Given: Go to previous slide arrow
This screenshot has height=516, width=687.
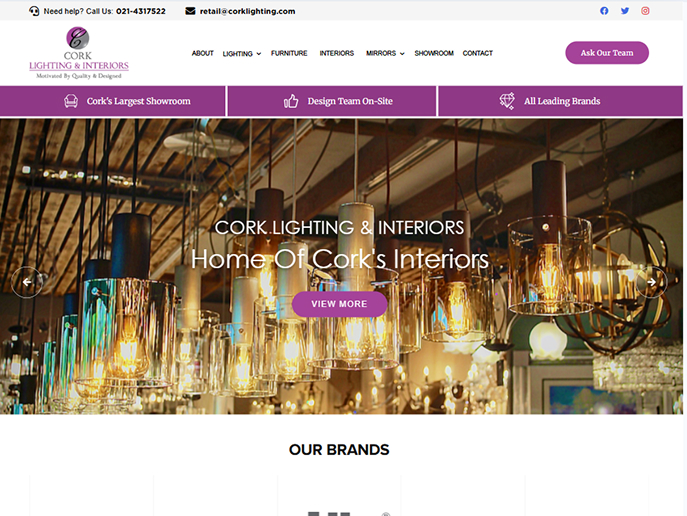Looking at the screenshot, I should [x=27, y=282].
